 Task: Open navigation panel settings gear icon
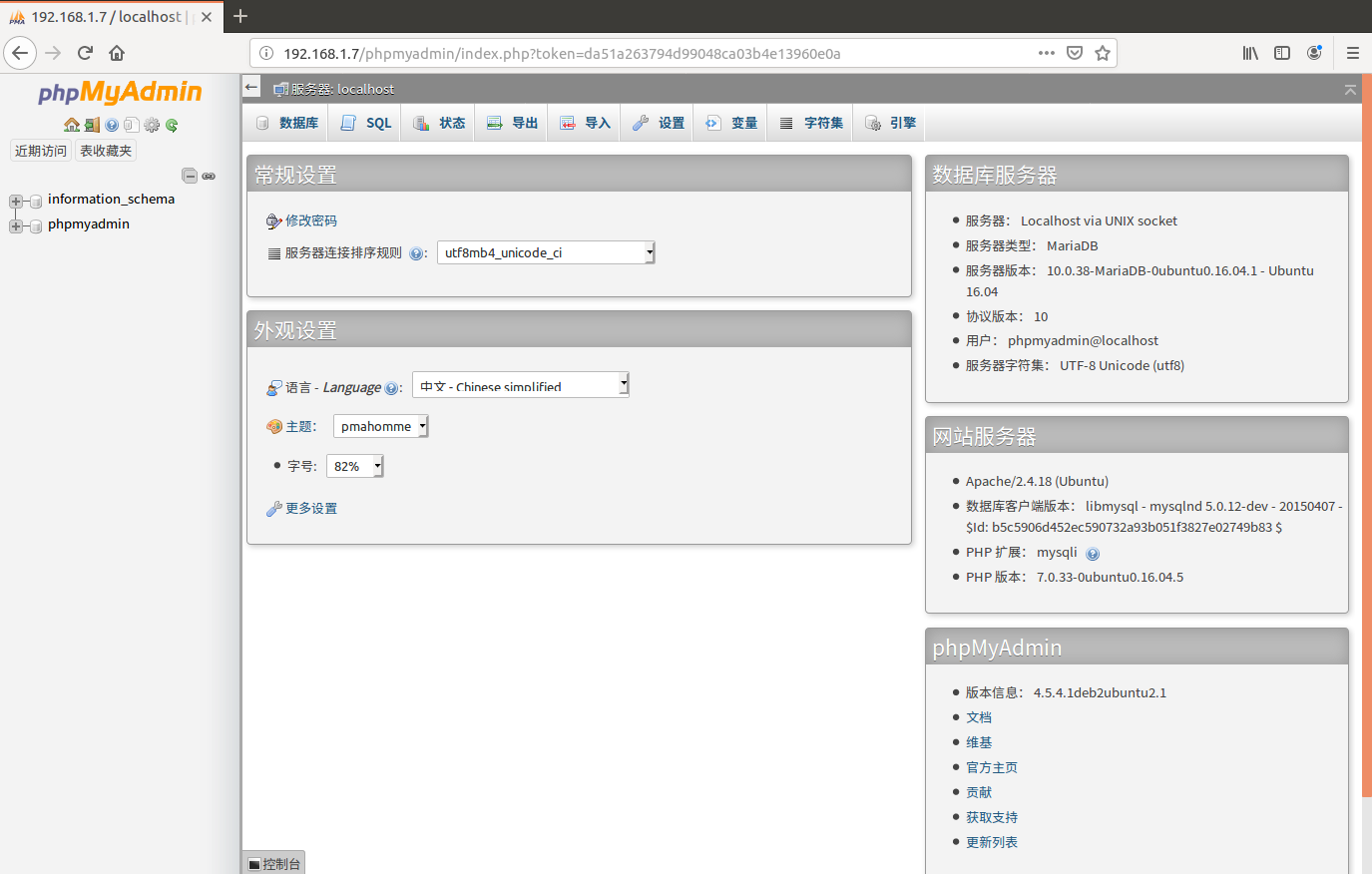point(152,125)
